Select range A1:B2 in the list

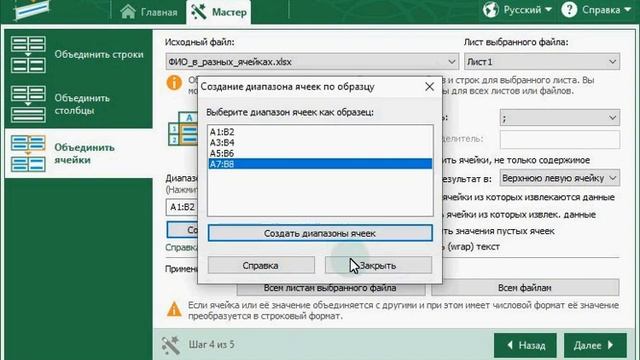[x=320, y=132]
